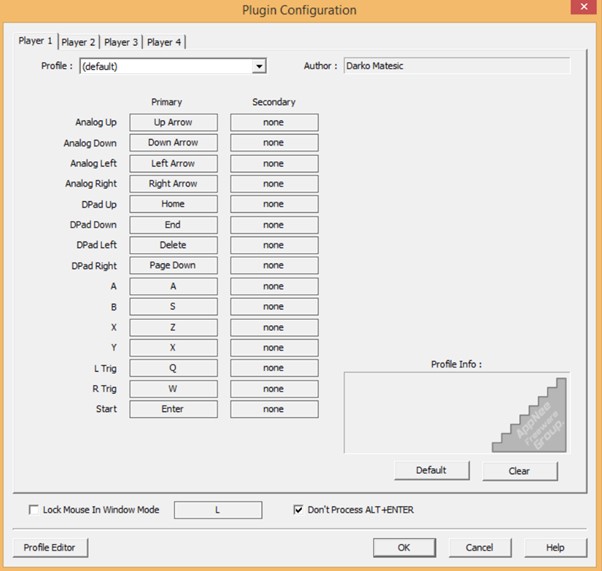Rebind Analog Up primary key Up Arrow

174,122
